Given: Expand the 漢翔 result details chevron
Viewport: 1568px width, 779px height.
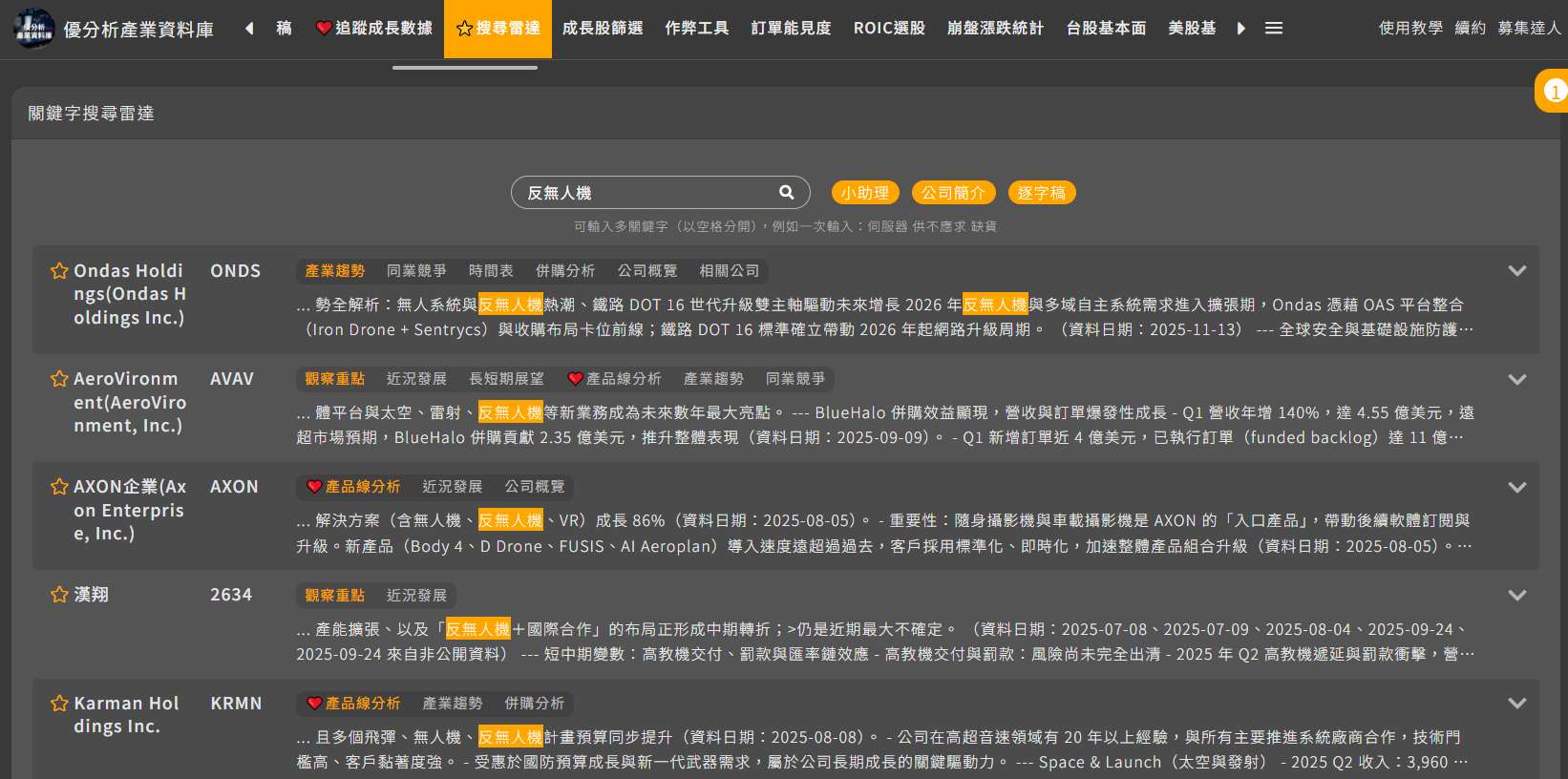Looking at the screenshot, I should coord(1516,595).
